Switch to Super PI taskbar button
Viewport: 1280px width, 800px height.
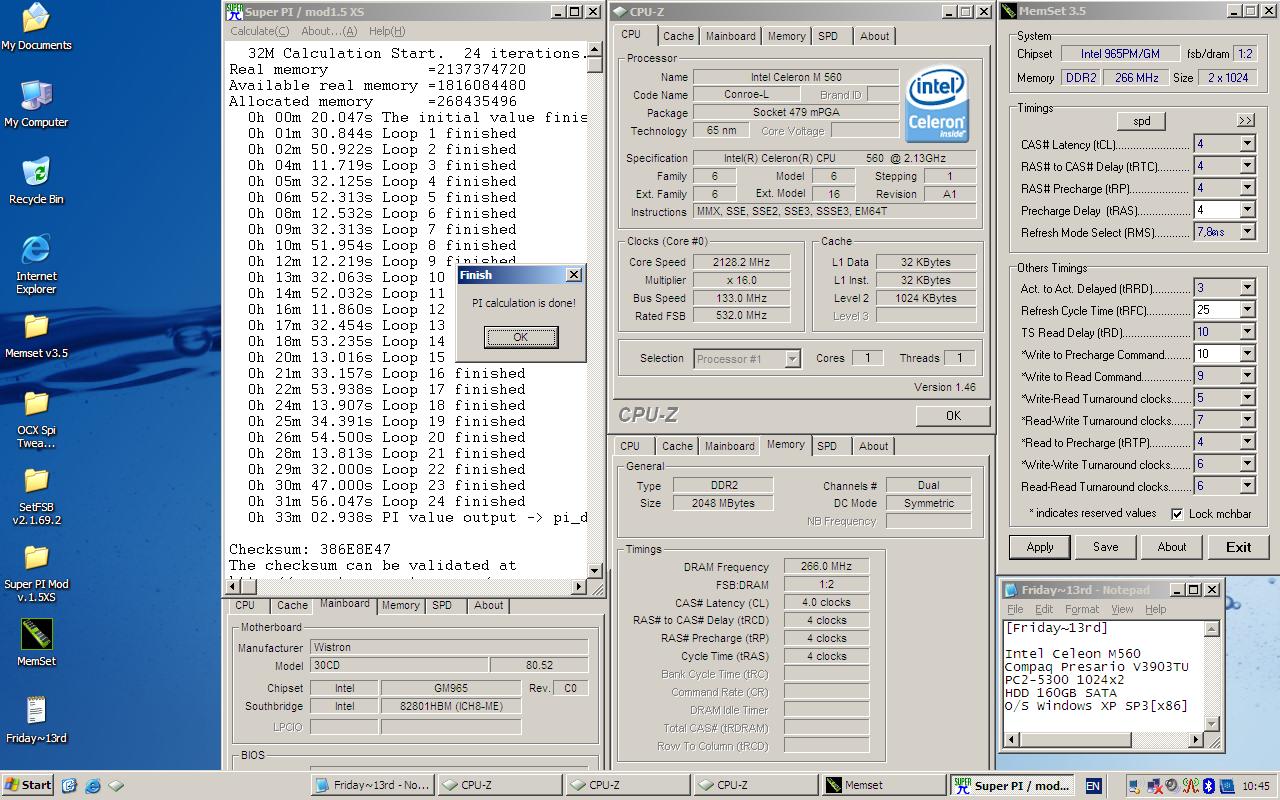1011,785
